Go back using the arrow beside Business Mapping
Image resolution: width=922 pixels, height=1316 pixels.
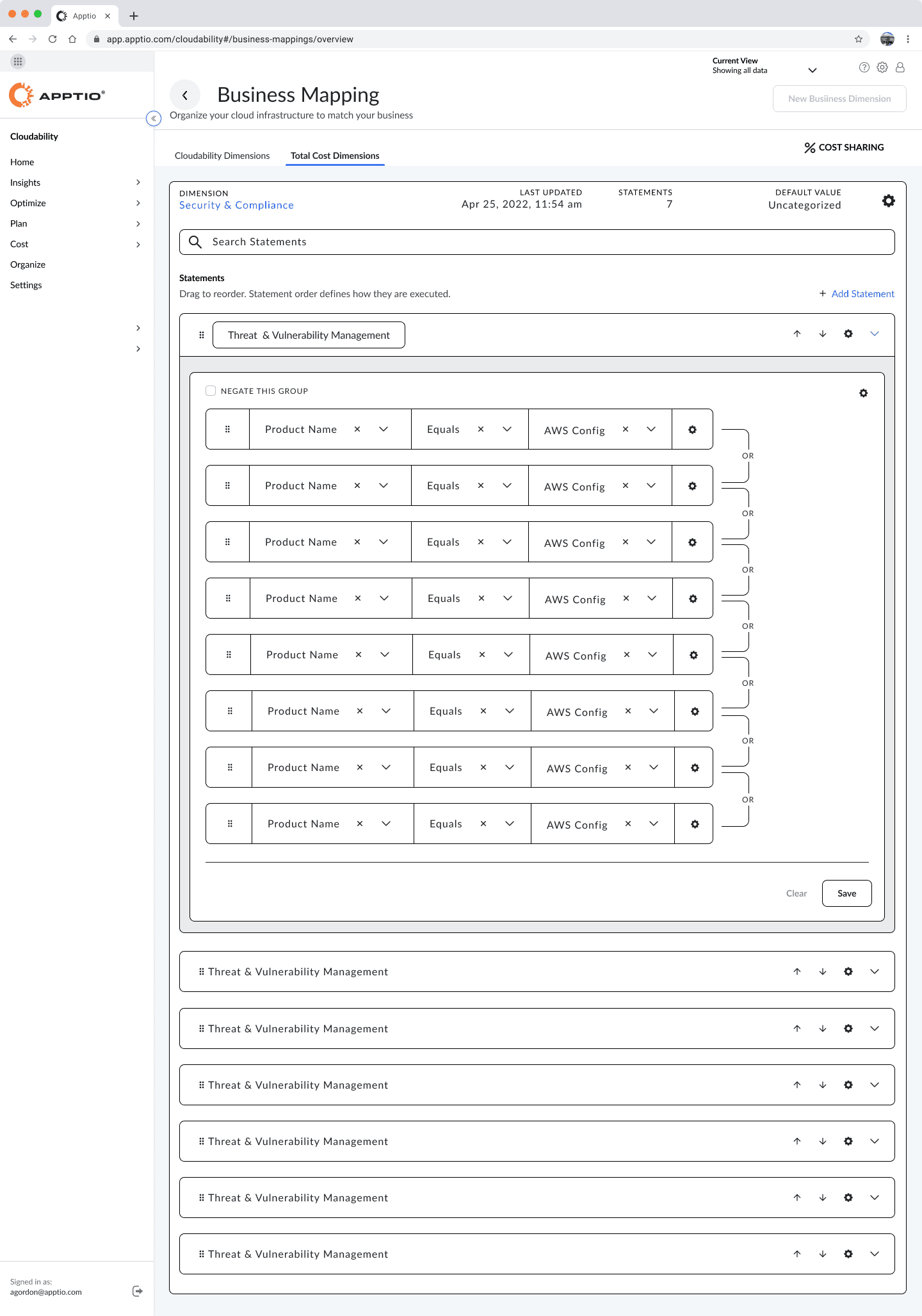[x=185, y=95]
